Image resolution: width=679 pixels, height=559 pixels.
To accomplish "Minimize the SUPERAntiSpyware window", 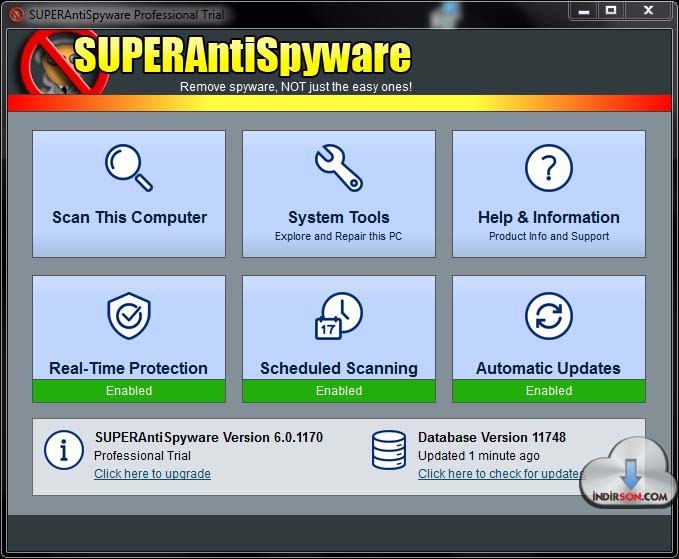I will [584, 11].
